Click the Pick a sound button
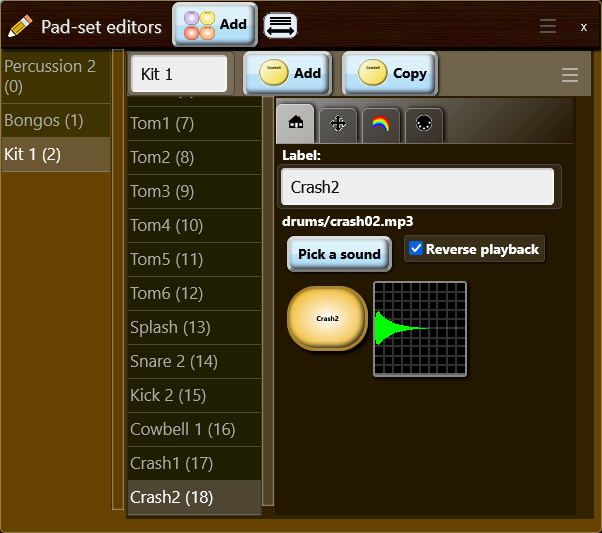The image size is (602, 533). point(339,254)
